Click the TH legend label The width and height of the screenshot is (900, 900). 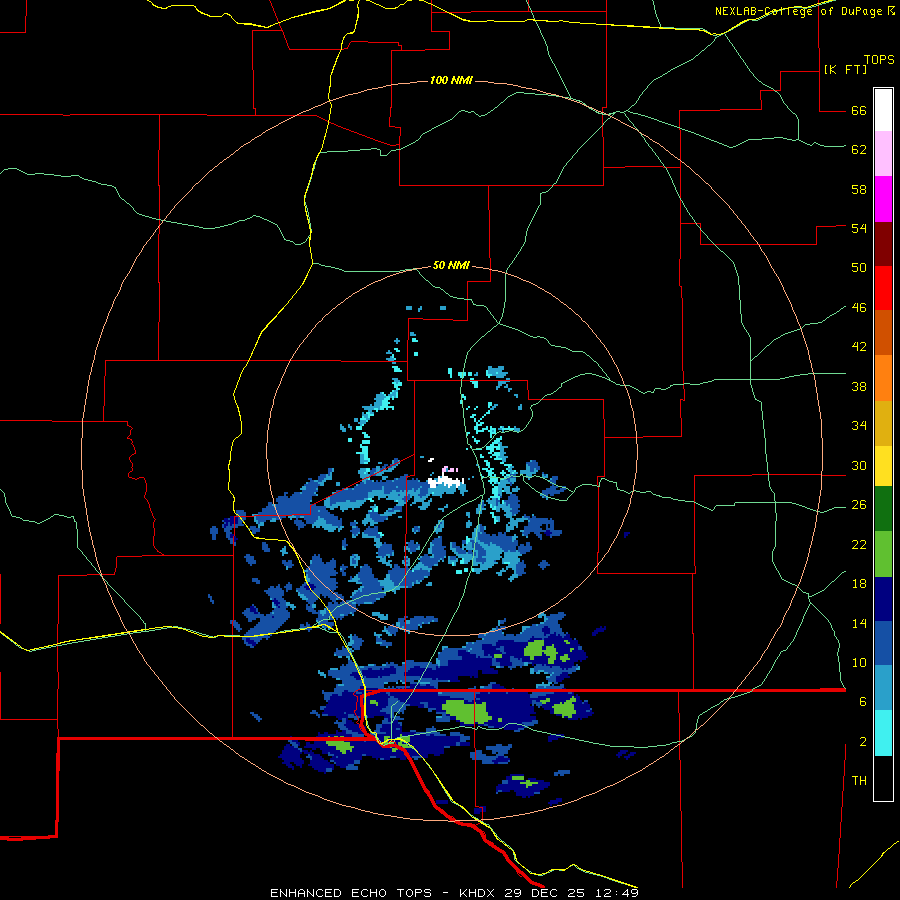coord(859,780)
